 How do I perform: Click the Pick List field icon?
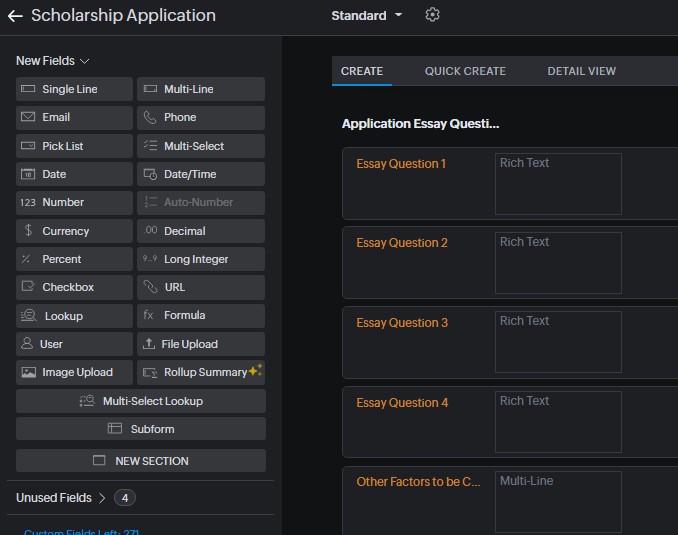tap(28, 146)
